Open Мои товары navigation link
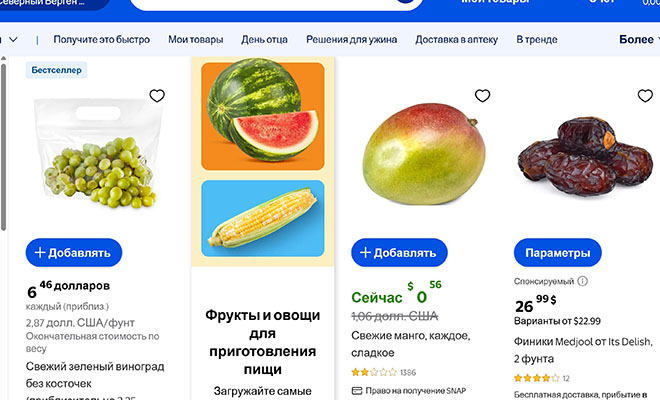This screenshot has width=660, height=400. [196, 40]
